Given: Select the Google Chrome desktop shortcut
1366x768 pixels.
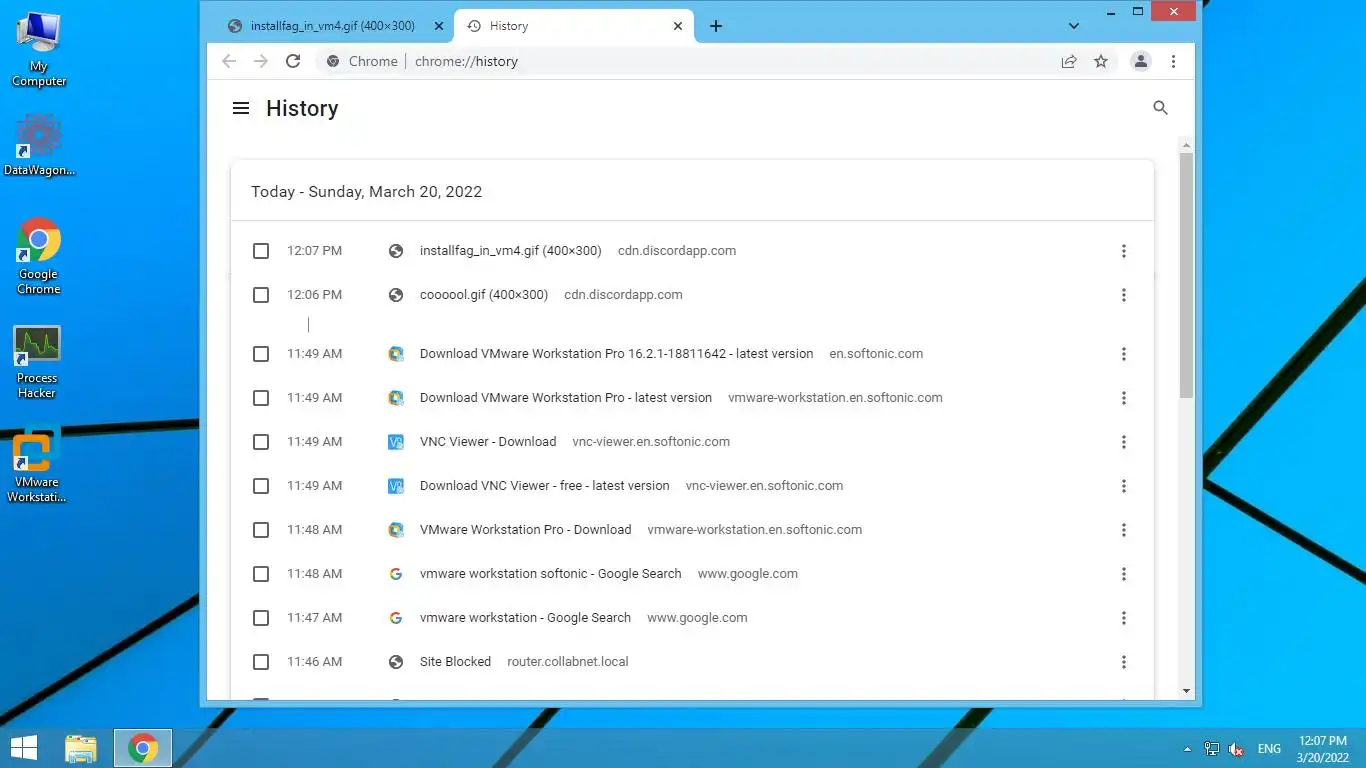Looking at the screenshot, I should (39, 256).
